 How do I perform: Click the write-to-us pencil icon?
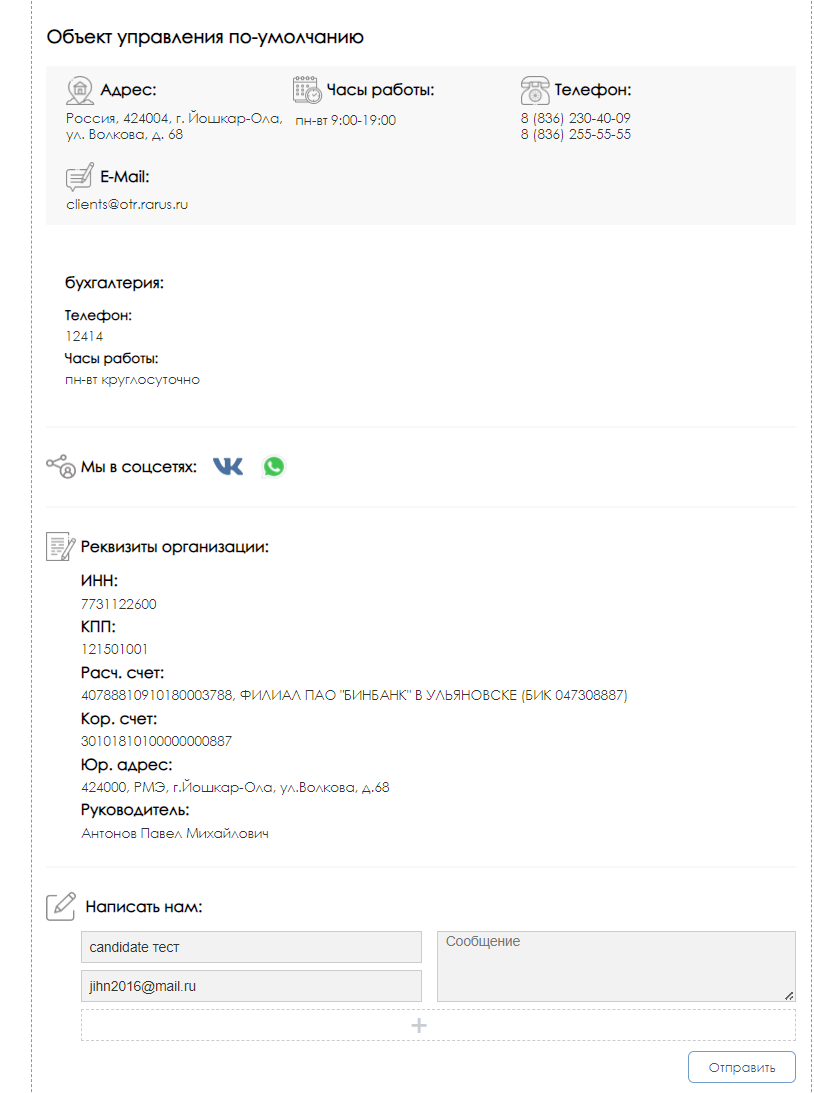pyautogui.click(x=61, y=906)
